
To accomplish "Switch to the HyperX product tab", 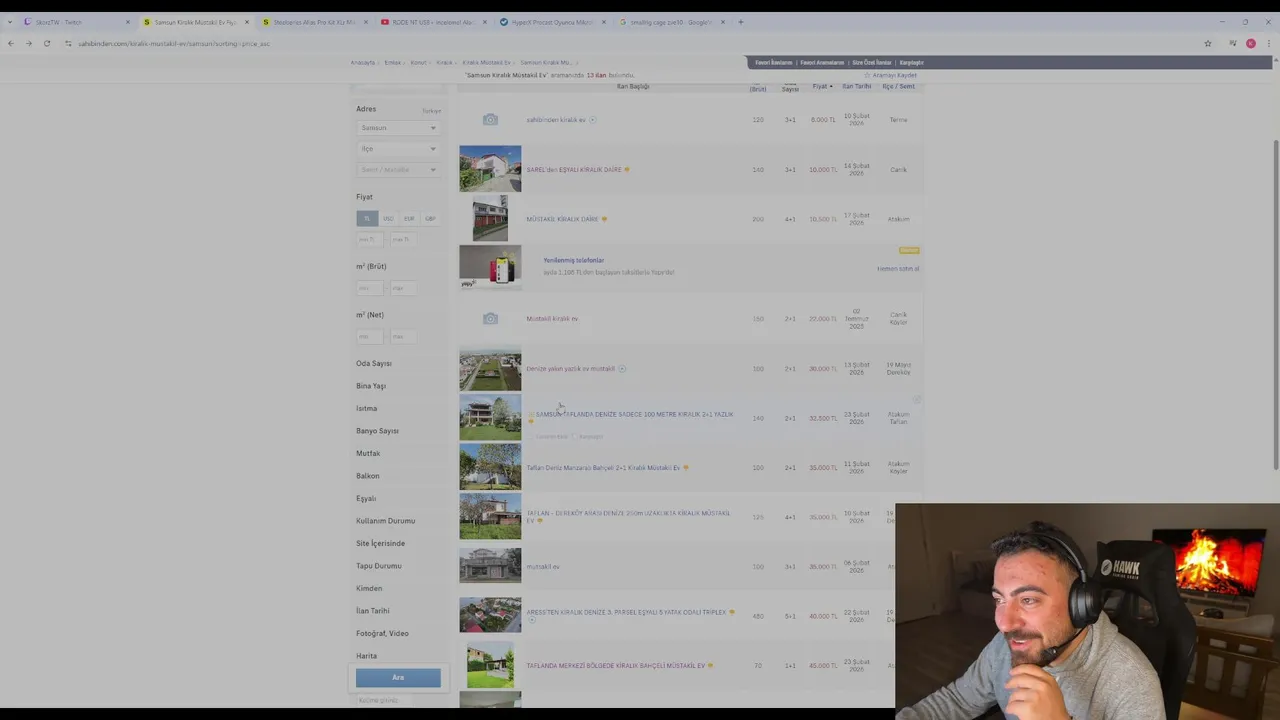I will (552, 22).
